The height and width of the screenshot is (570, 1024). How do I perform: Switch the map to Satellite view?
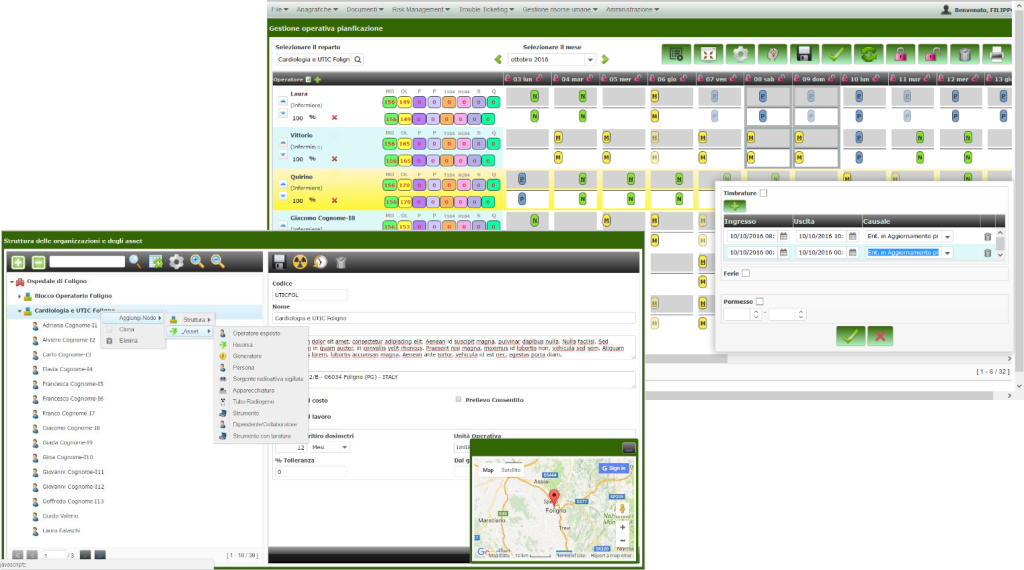click(511, 469)
